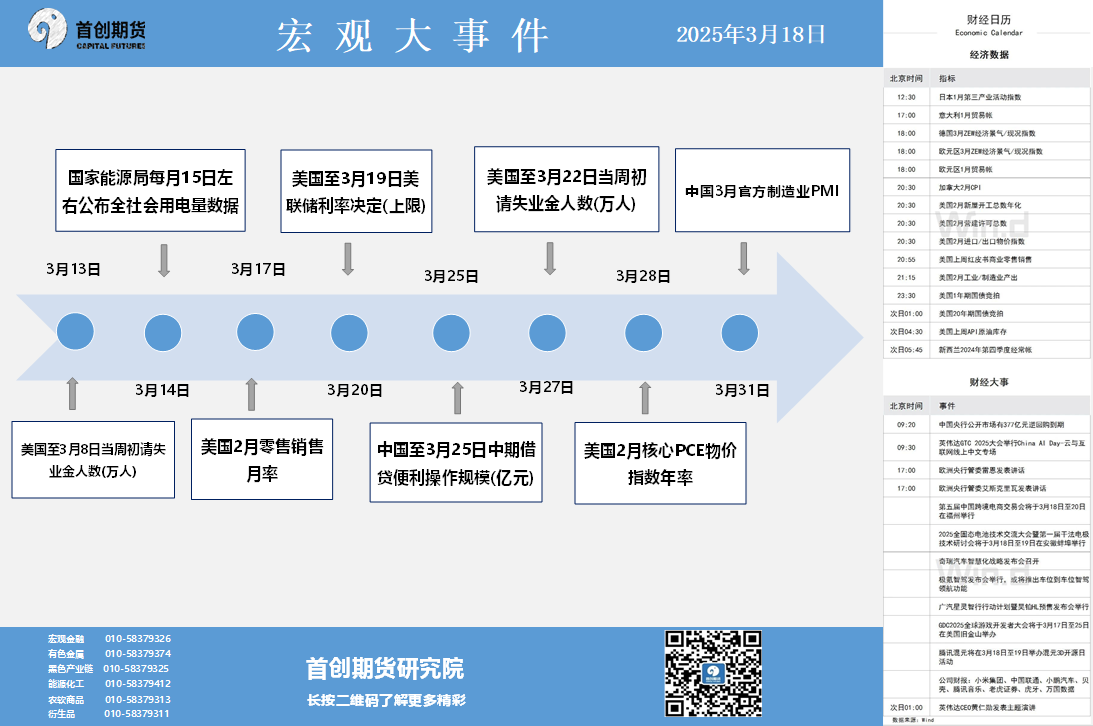Click the date 2025年3月18日

pos(751,34)
